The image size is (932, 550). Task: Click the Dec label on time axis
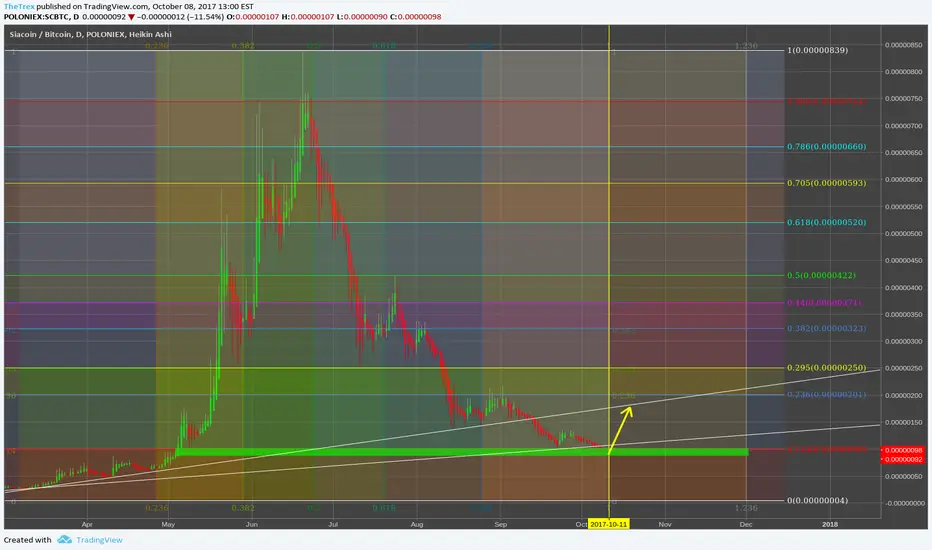click(x=746, y=524)
